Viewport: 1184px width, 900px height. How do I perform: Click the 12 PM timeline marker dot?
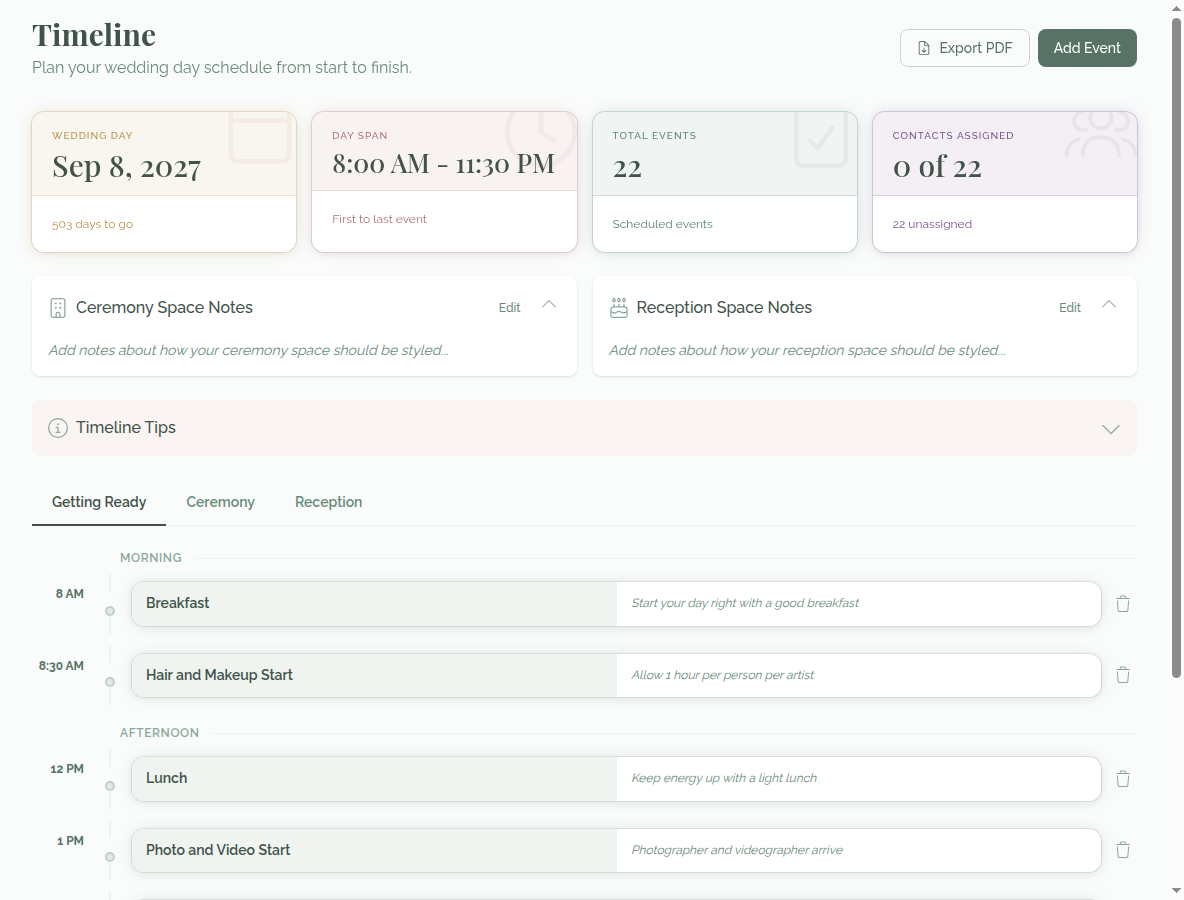110,786
